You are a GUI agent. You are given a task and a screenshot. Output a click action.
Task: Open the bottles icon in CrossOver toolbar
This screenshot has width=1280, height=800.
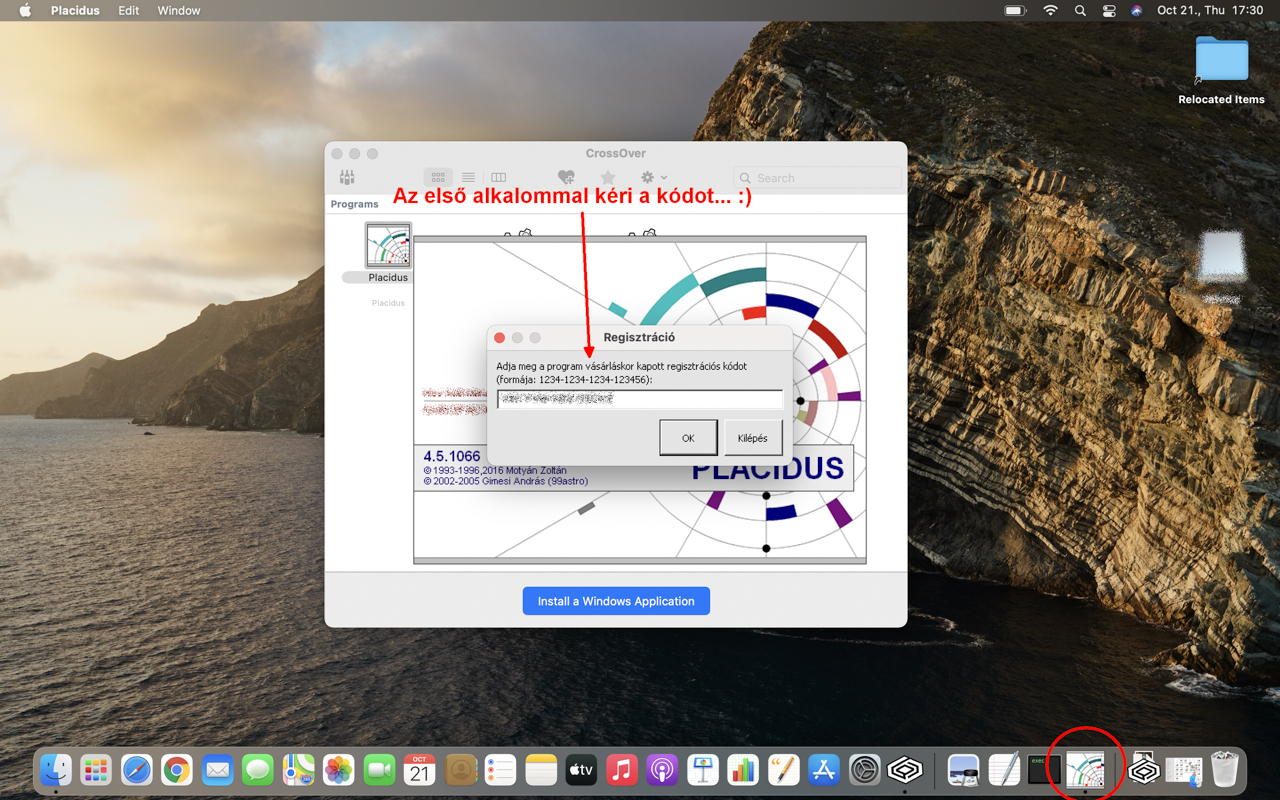click(347, 178)
